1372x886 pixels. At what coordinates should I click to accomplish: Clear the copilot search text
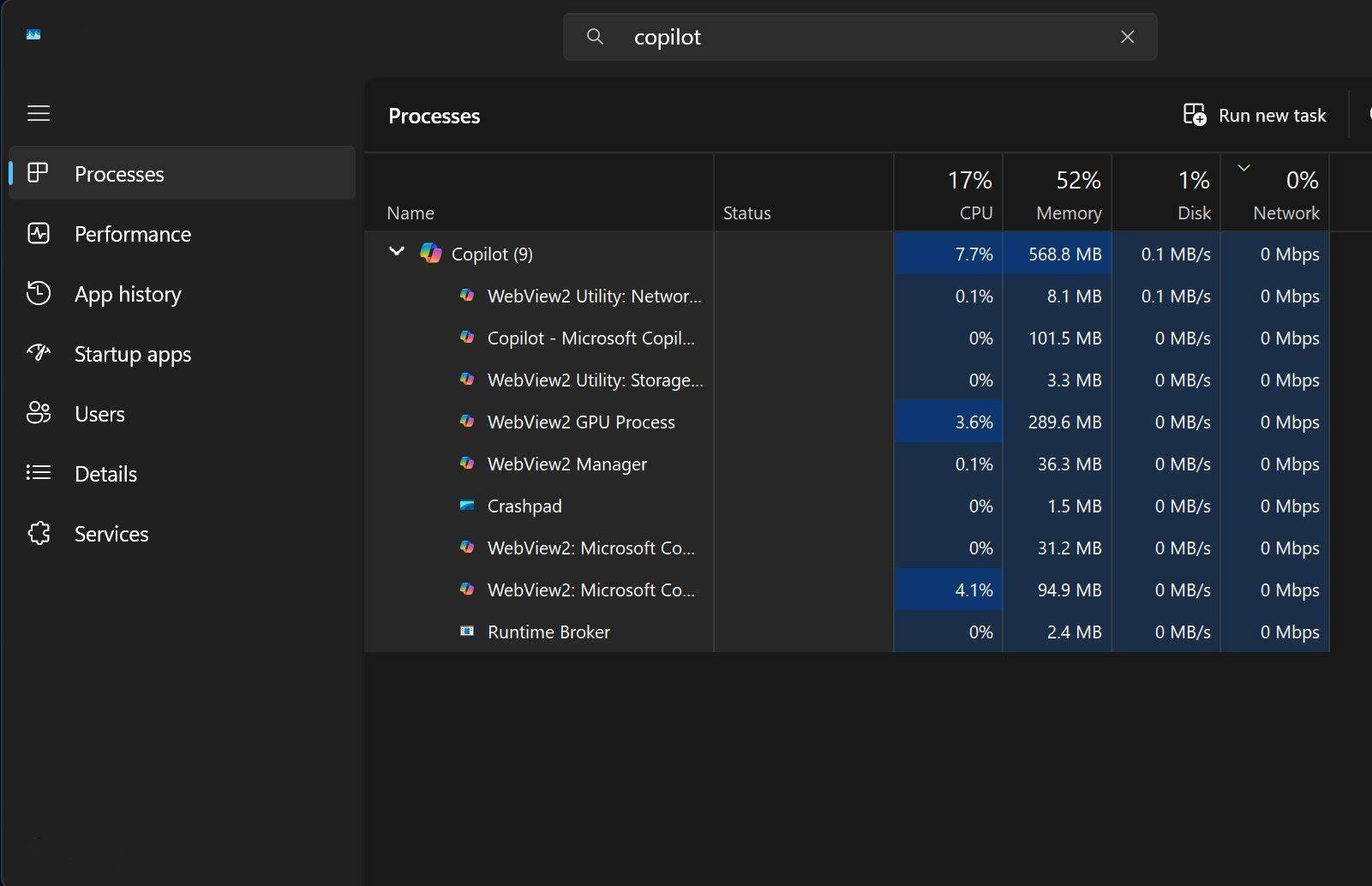click(1127, 37)
